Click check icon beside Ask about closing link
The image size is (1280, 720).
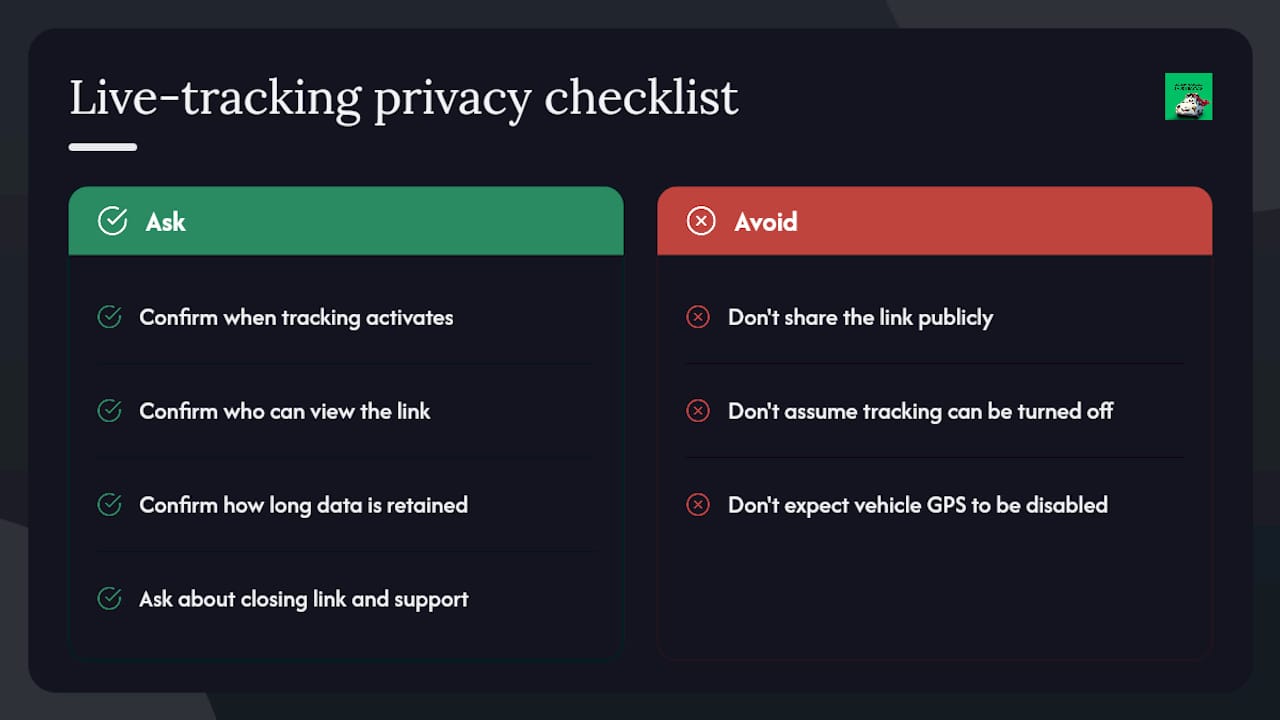tap(109, 599)
